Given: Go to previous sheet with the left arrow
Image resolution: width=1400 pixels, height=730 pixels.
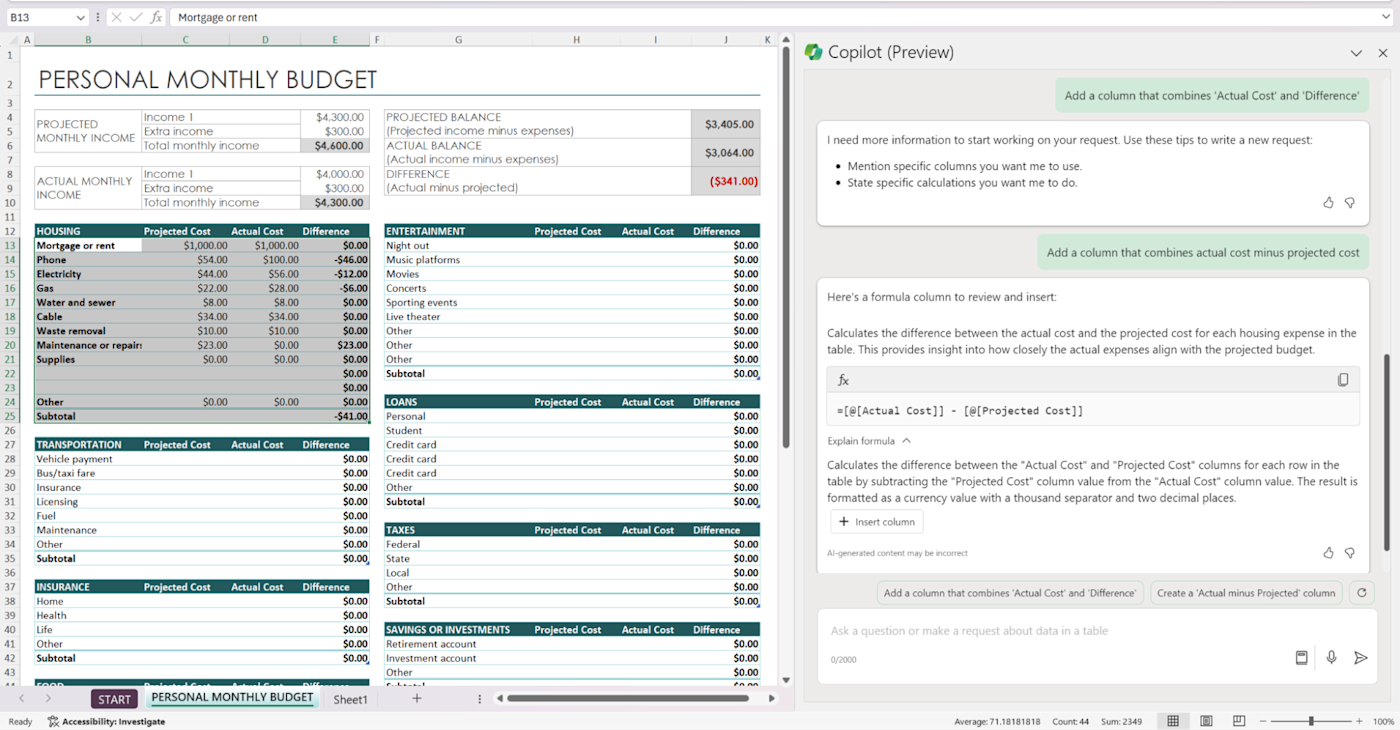Looking at the screenshot, I should tap(22, 699).
